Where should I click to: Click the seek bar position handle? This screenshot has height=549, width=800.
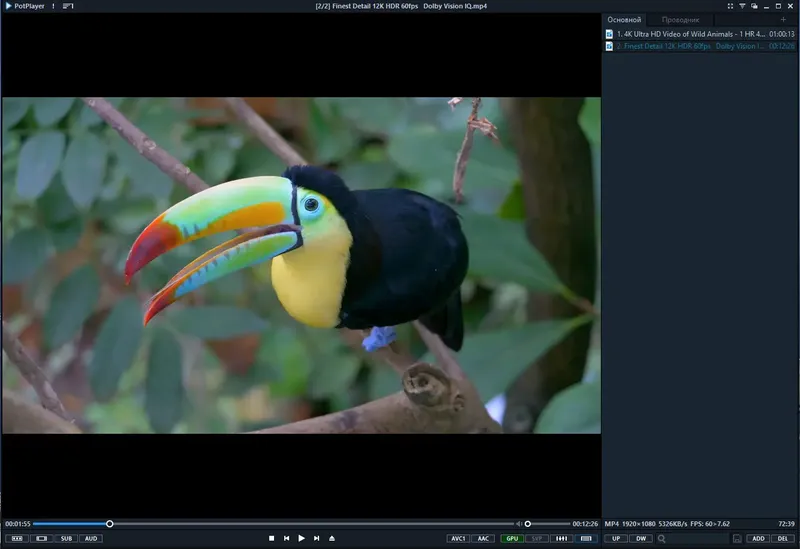click(x=109, y=523)
